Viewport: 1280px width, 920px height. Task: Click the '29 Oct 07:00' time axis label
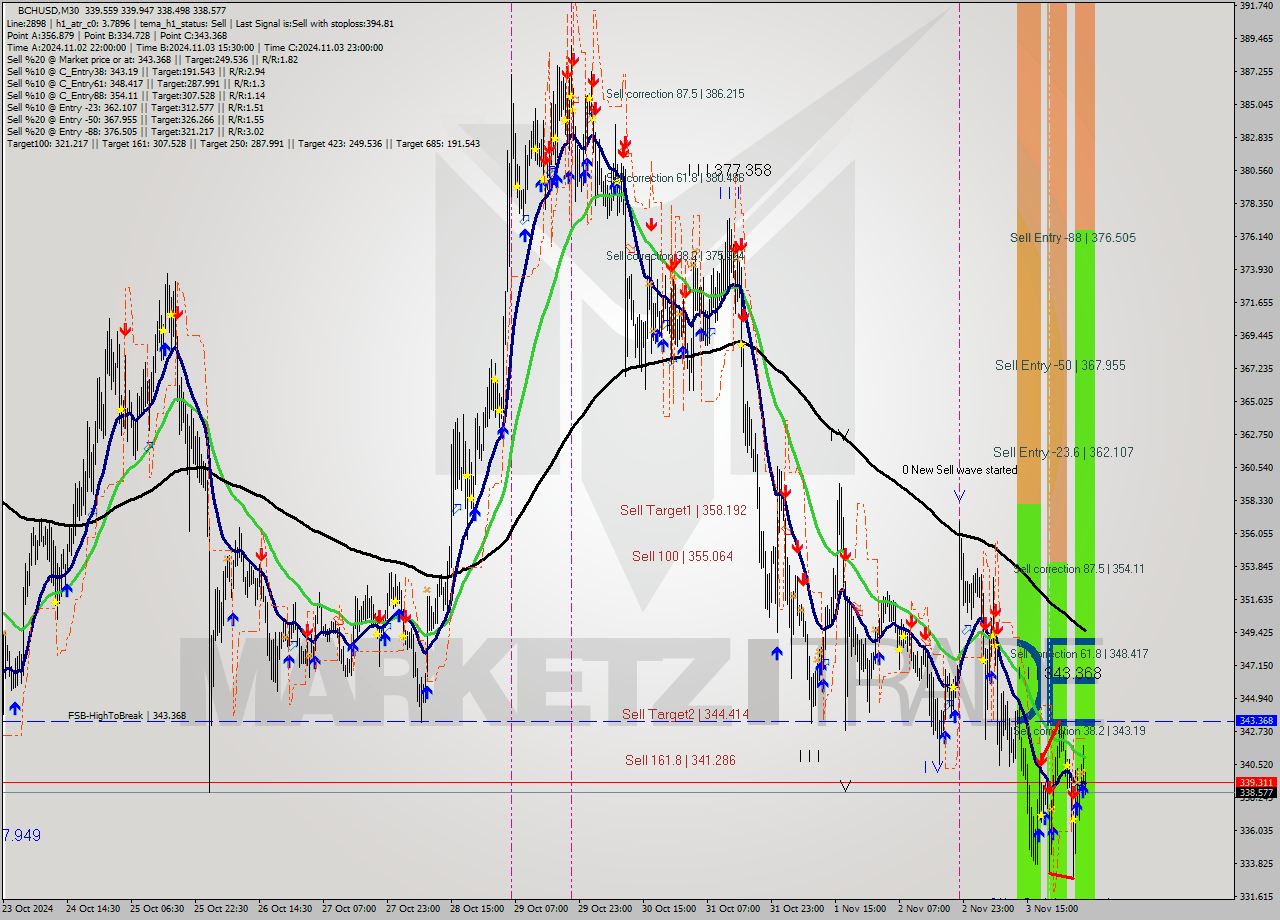541,909
